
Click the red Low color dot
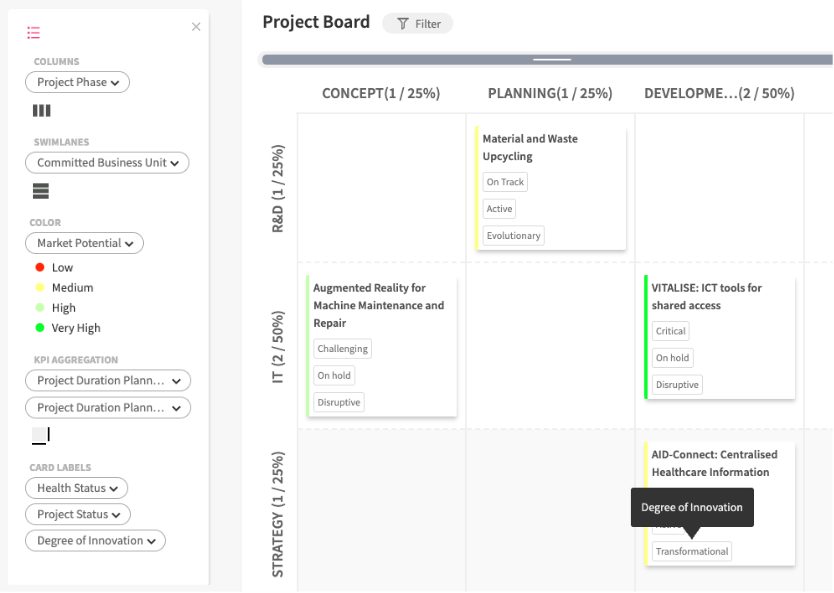40,268
